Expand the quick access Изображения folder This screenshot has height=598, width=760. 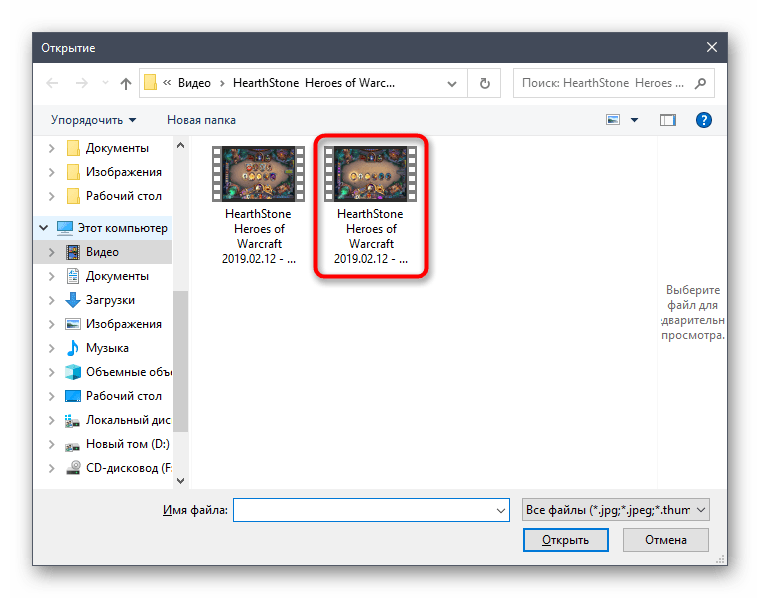pyautogui.click(x=51, y=172)
